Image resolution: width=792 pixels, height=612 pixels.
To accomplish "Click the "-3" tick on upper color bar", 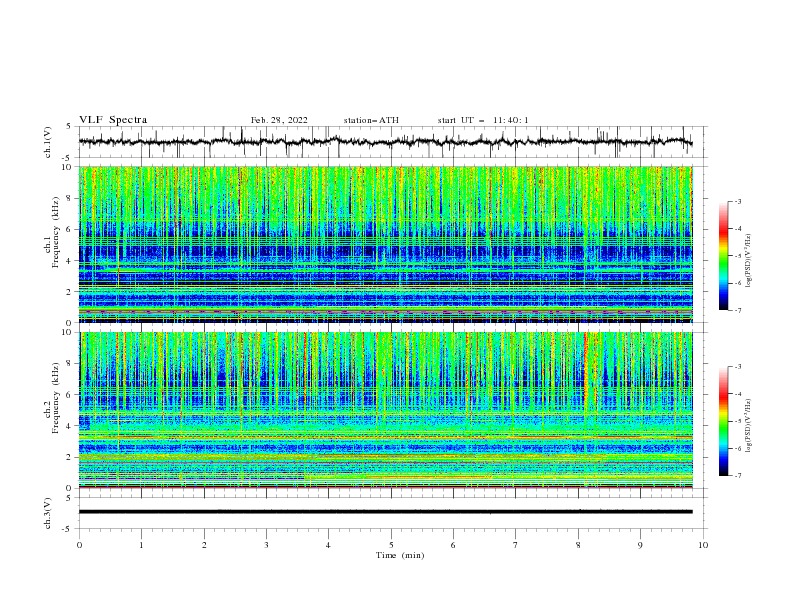I will [738, 201].
